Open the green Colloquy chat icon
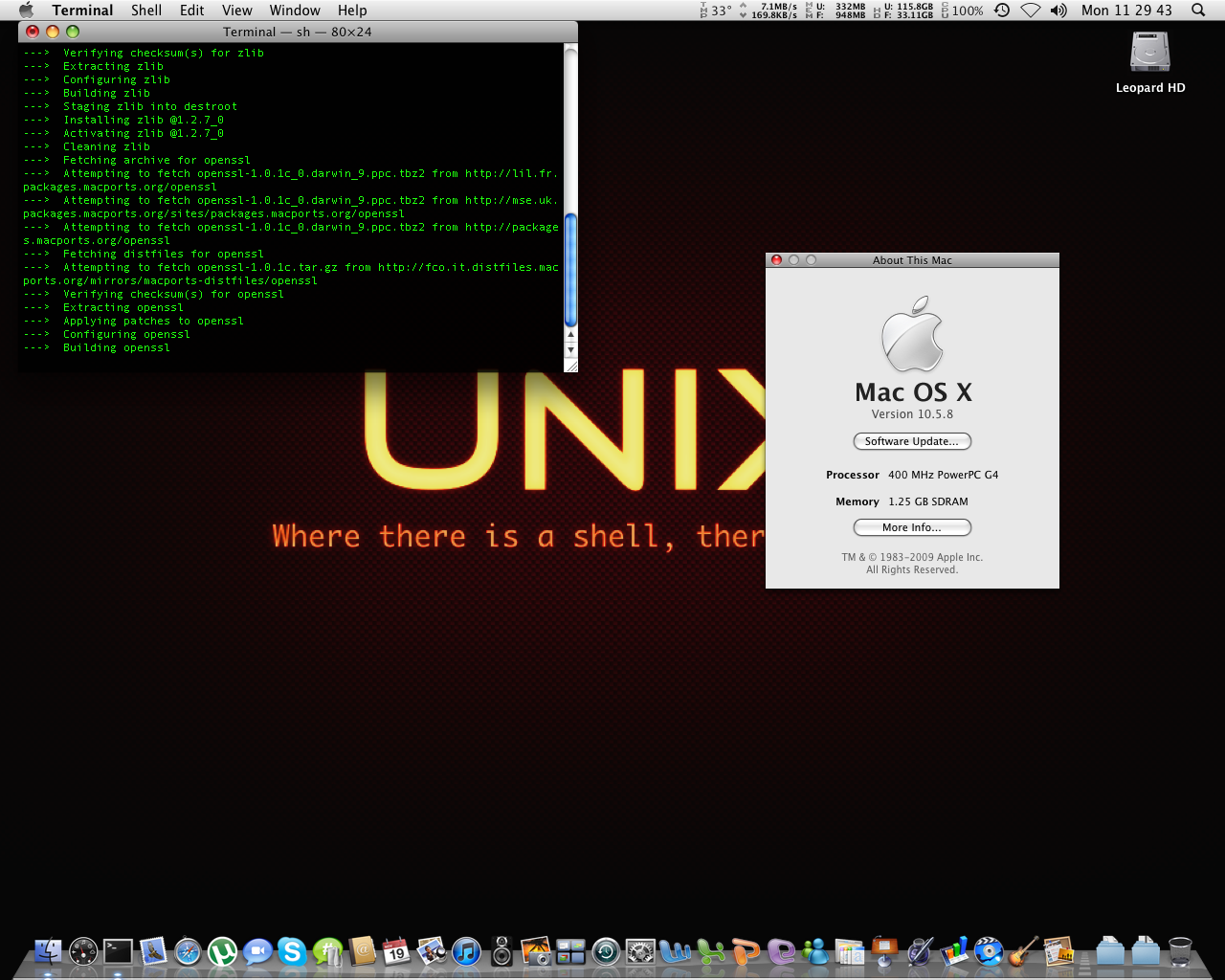 (x=327, y=951)
